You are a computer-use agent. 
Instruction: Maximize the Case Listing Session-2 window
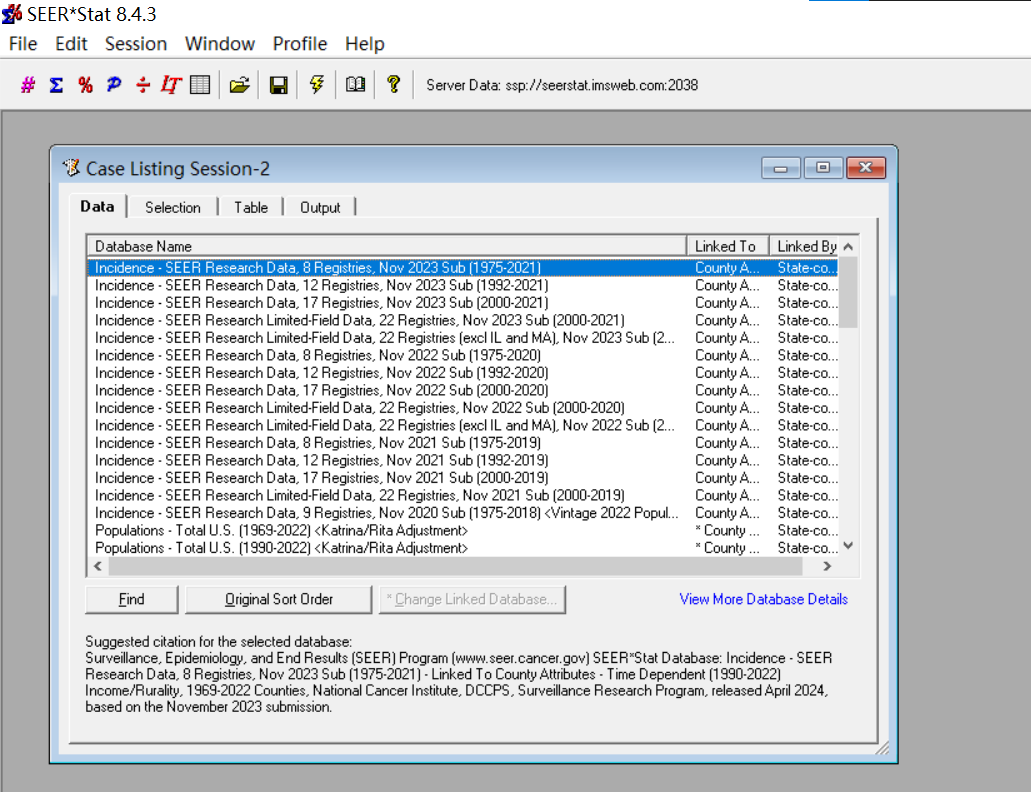823,168
